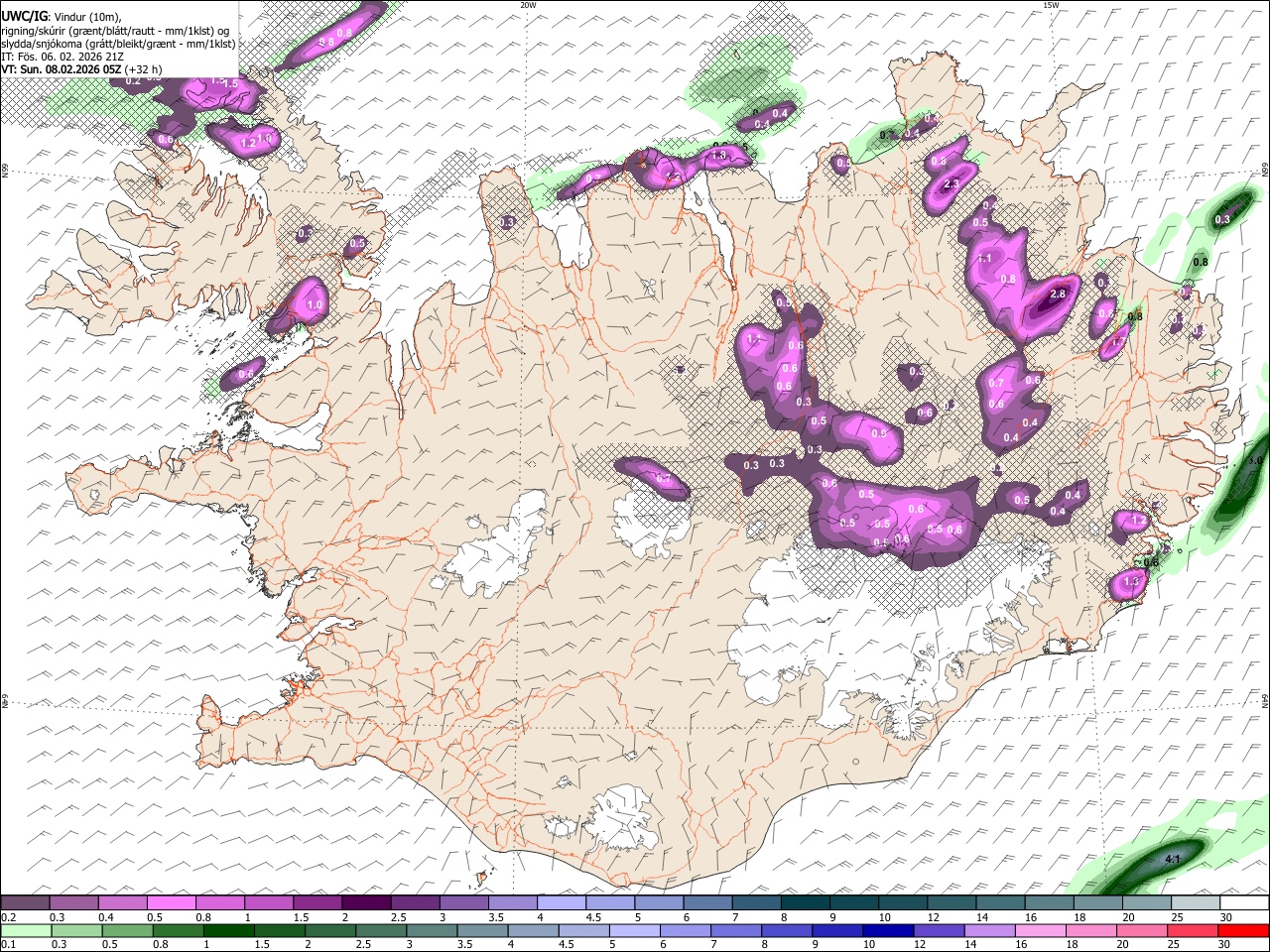Pick the darkest purple 2–2.5 snow swatch
The width and height of the screenshot is (1270, 952).
[x=365, y=903]
